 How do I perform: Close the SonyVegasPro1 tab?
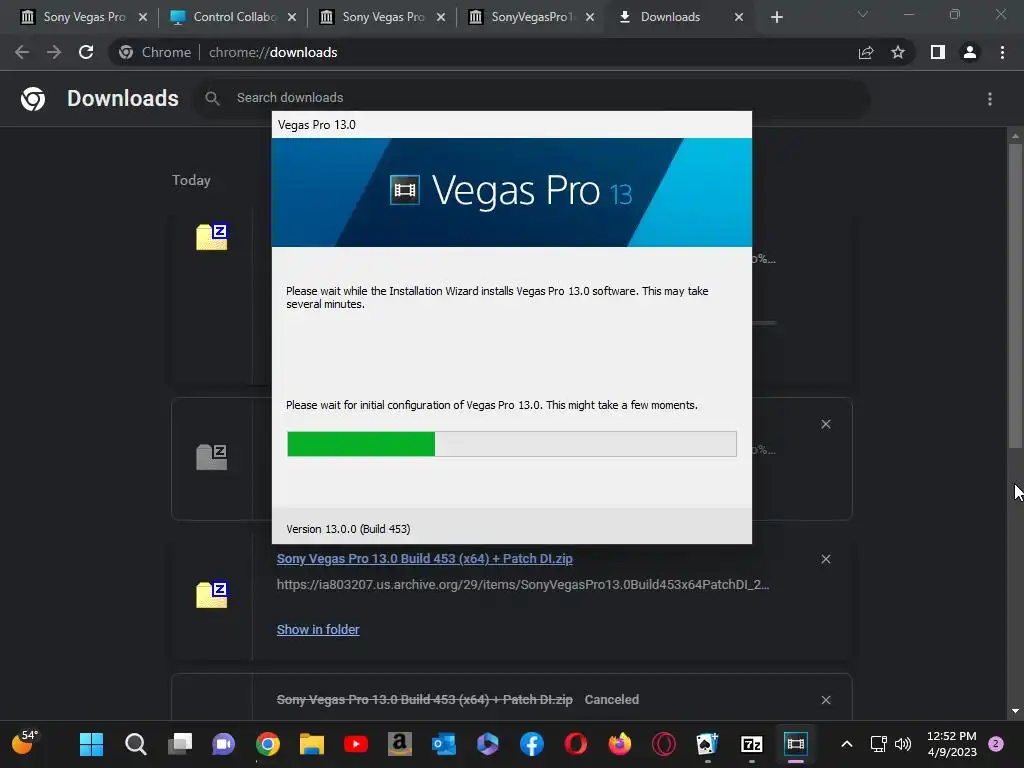590,17
